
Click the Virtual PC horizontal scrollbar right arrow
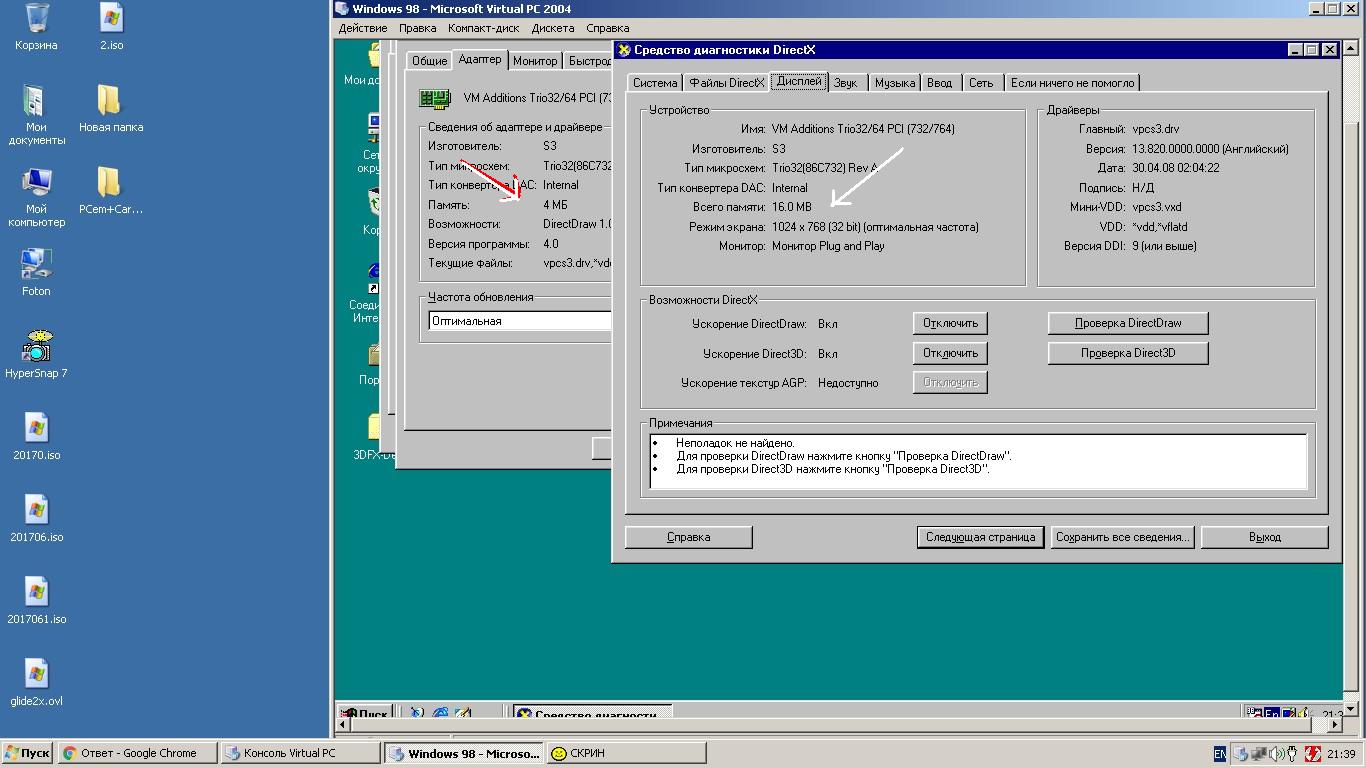click(x=1335, y=725)
